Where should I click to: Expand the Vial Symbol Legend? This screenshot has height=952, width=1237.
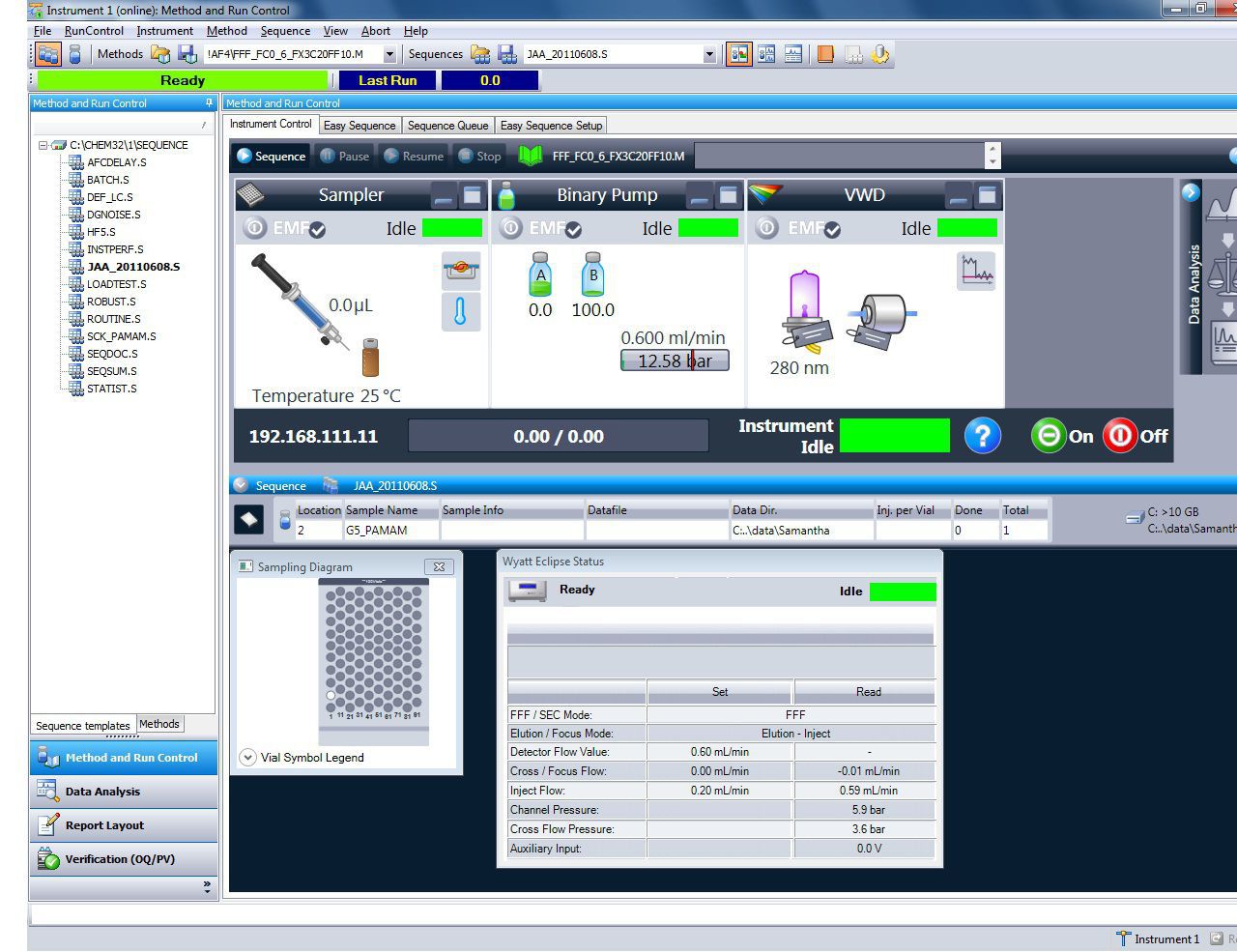click(248, 757)
